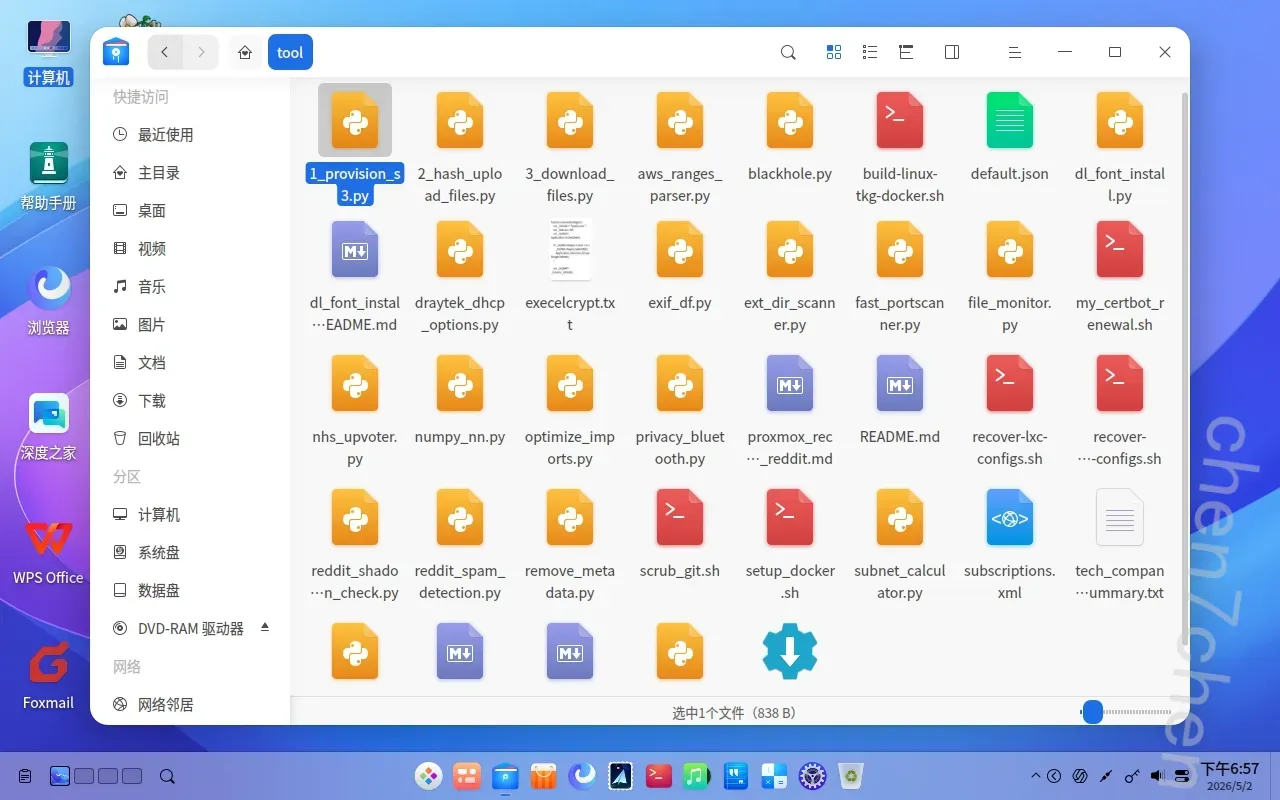
Task: Select the numpy_nn.py file icon
Action: coord(460,384)
